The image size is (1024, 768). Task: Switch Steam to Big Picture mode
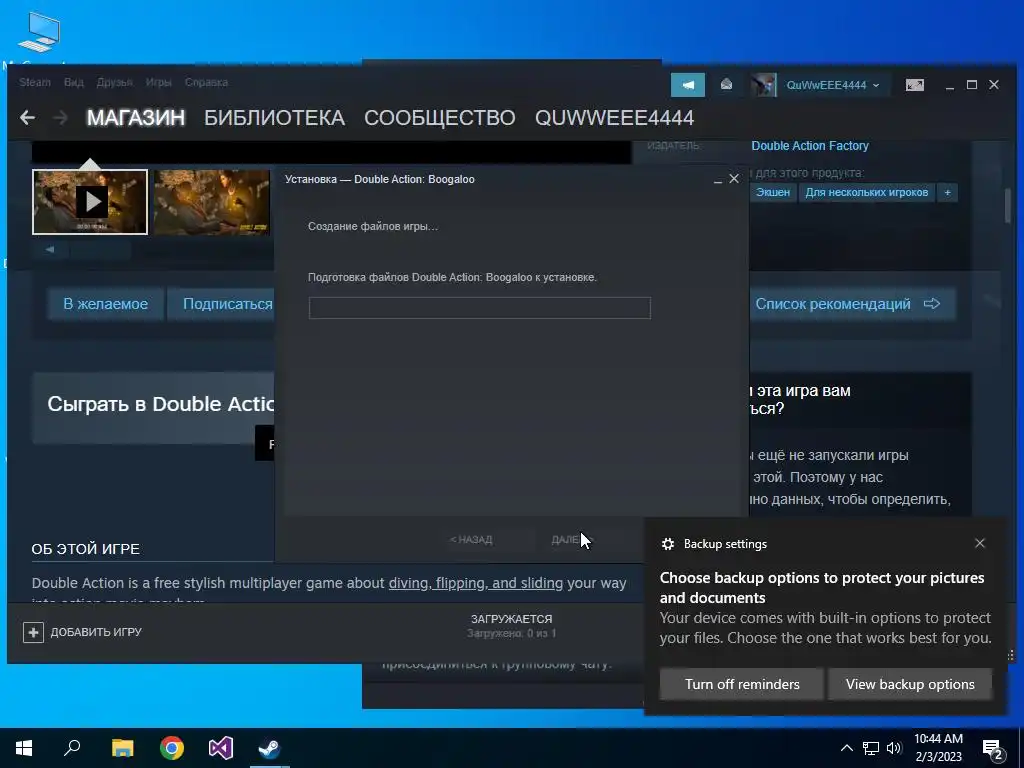click(914, 85)
